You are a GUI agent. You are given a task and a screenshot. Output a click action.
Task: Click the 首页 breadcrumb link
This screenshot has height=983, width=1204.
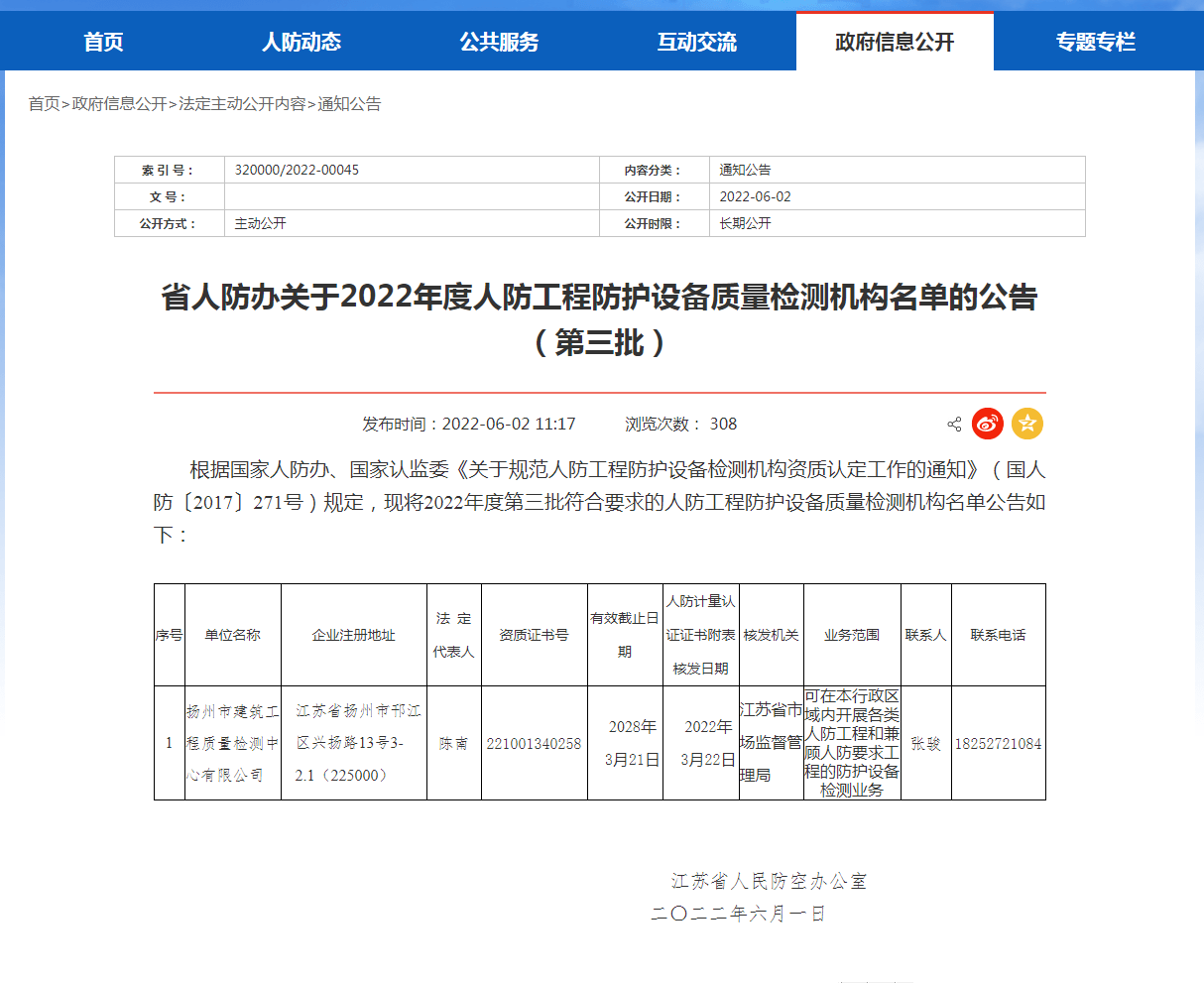pyautogui.click(x=44, y=104)
